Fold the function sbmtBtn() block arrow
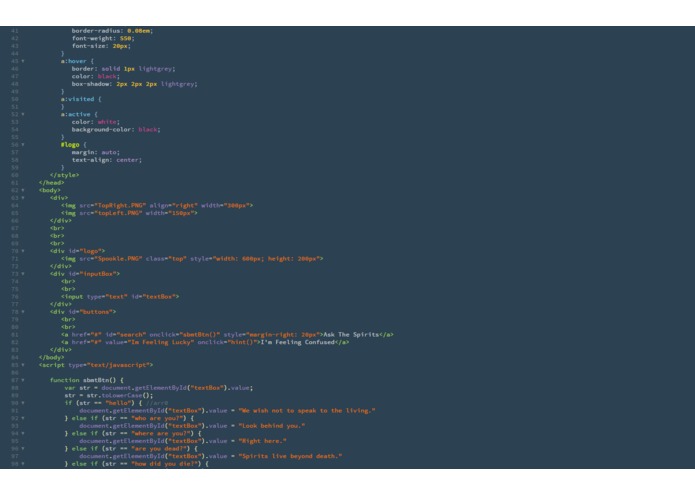 point(23,380)
